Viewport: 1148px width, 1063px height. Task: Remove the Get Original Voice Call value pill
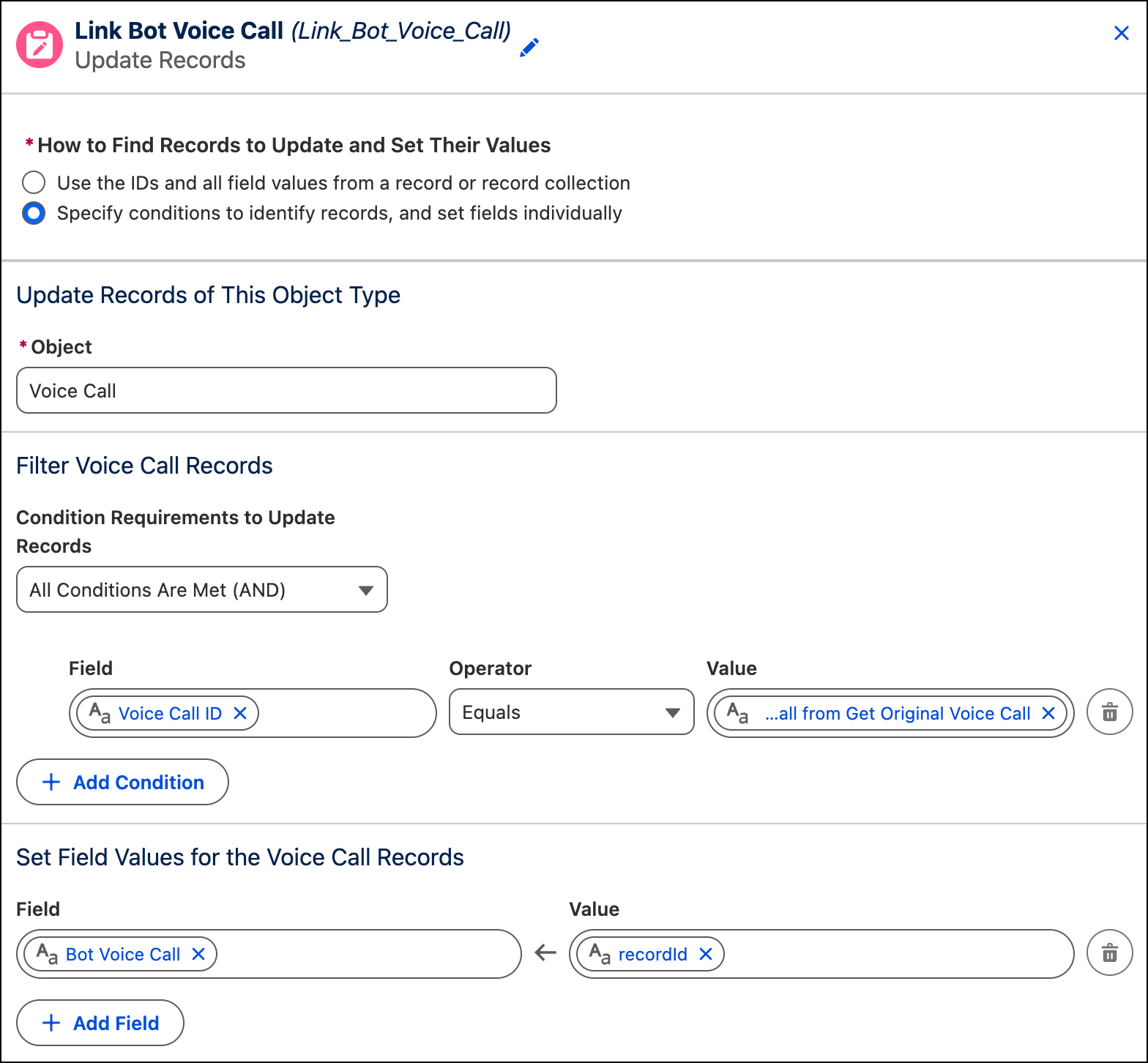click(1048, 713)
